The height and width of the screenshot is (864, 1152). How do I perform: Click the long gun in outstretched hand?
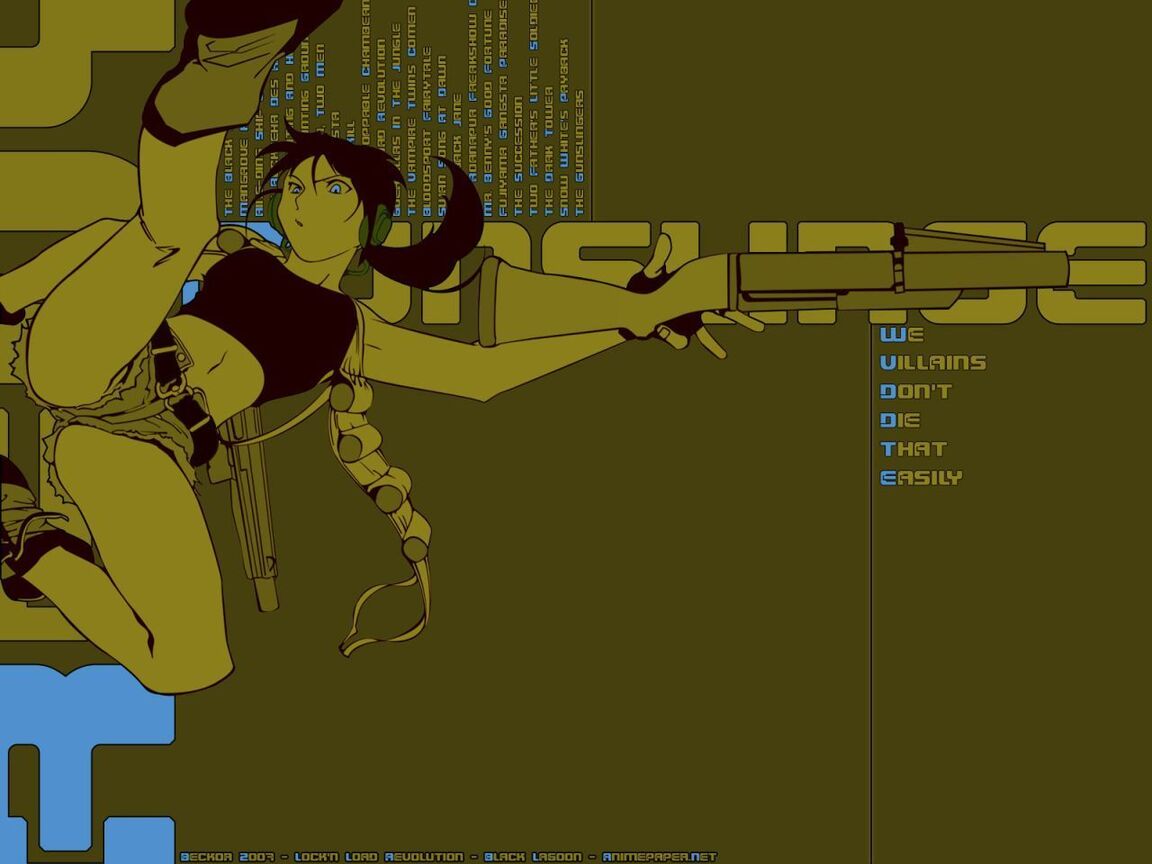pos(900,272)
